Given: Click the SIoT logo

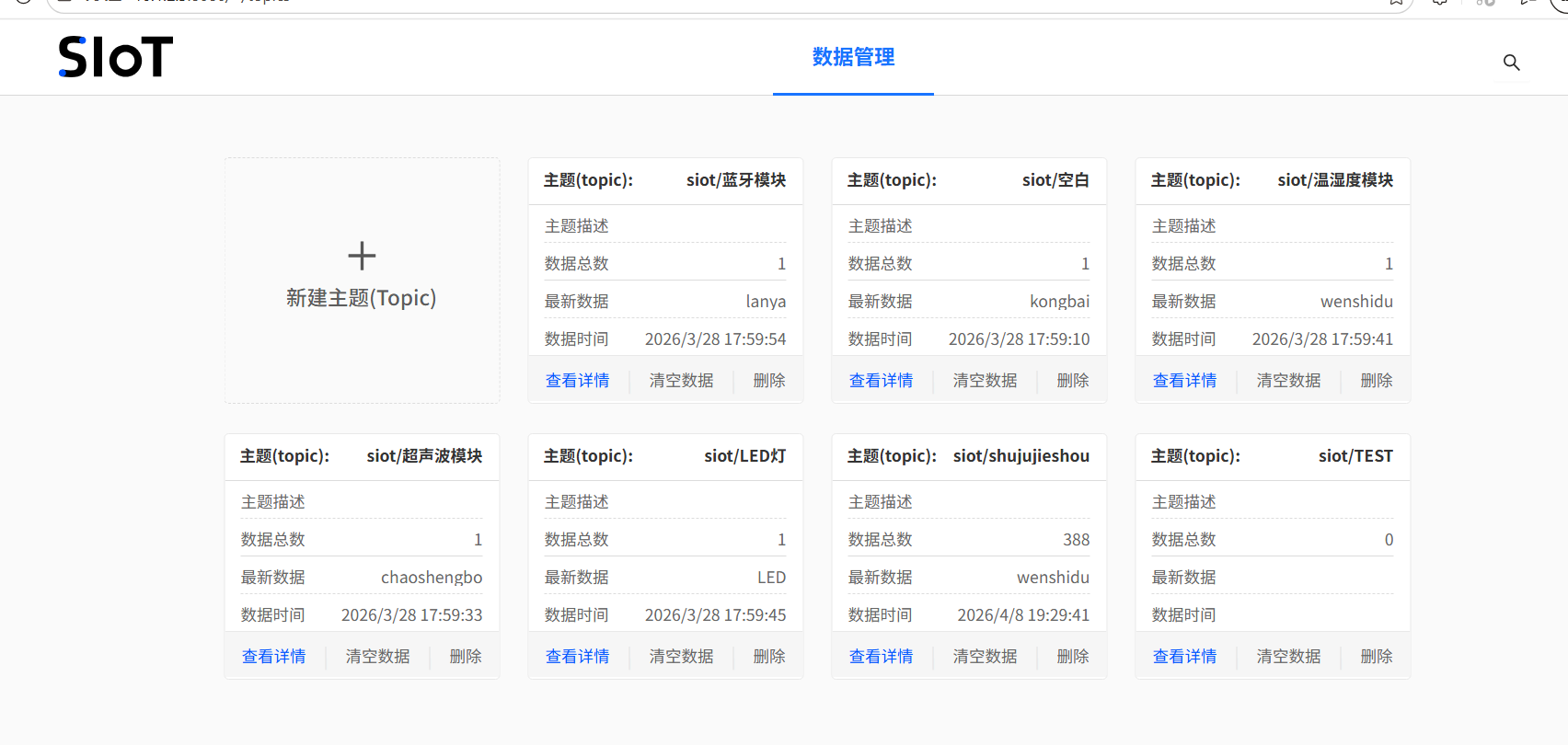Looking at the screenshot, I should point(116,57).
